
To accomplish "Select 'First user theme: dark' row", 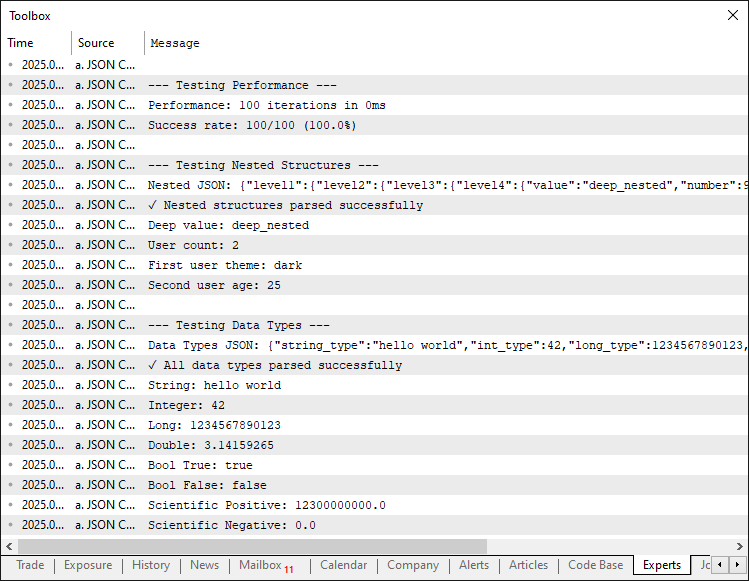I will pos(374,265).
